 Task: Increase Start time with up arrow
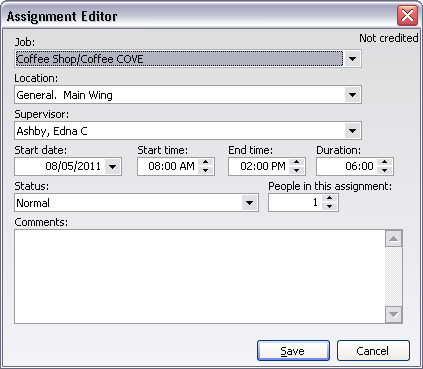[205, 162]
